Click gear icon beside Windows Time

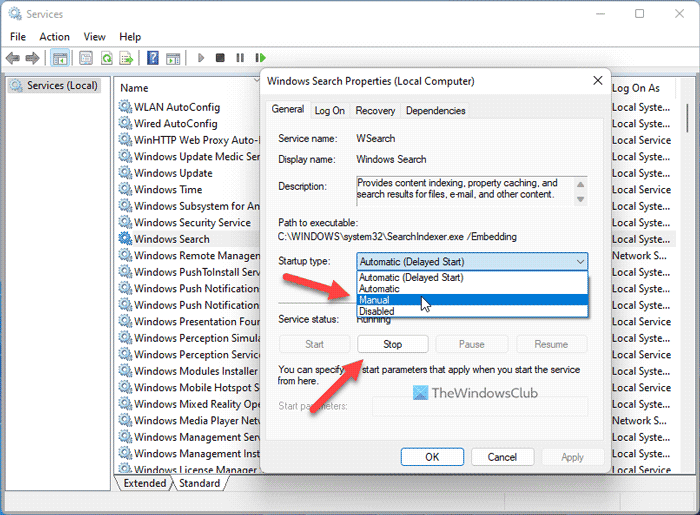[x=125, y=189]
